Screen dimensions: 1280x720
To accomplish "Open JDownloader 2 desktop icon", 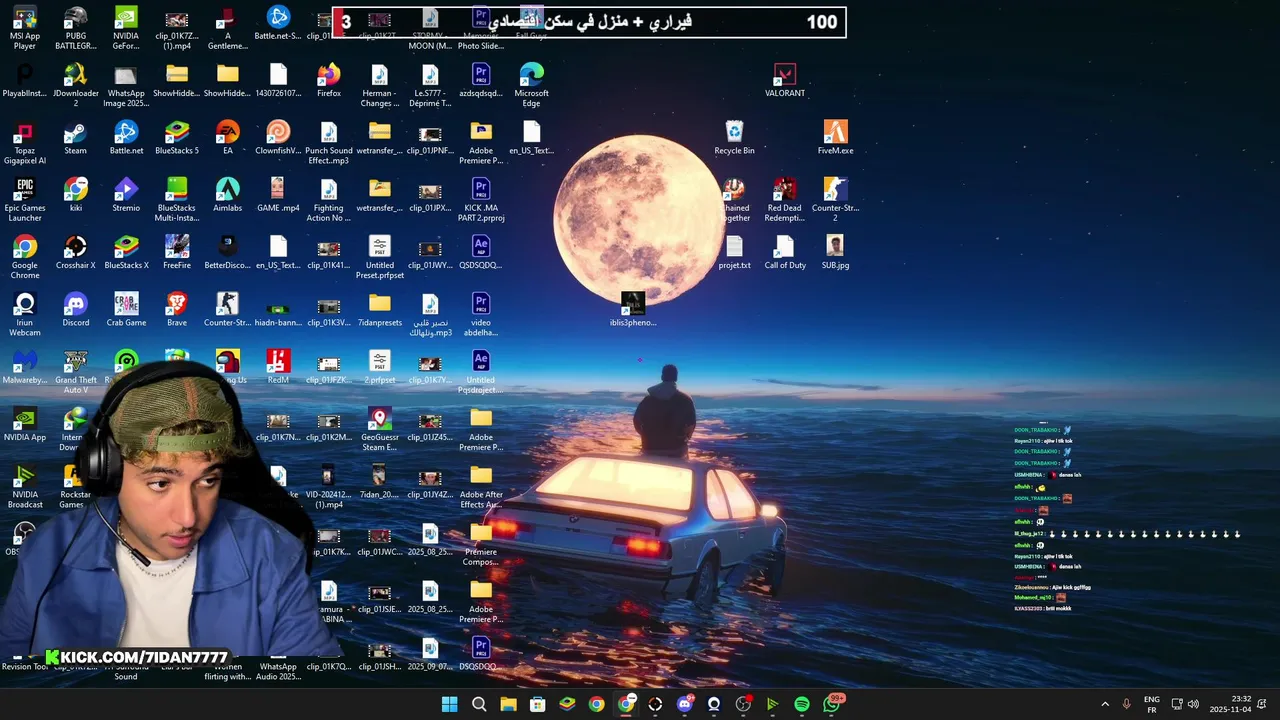I will coord(75,85).
